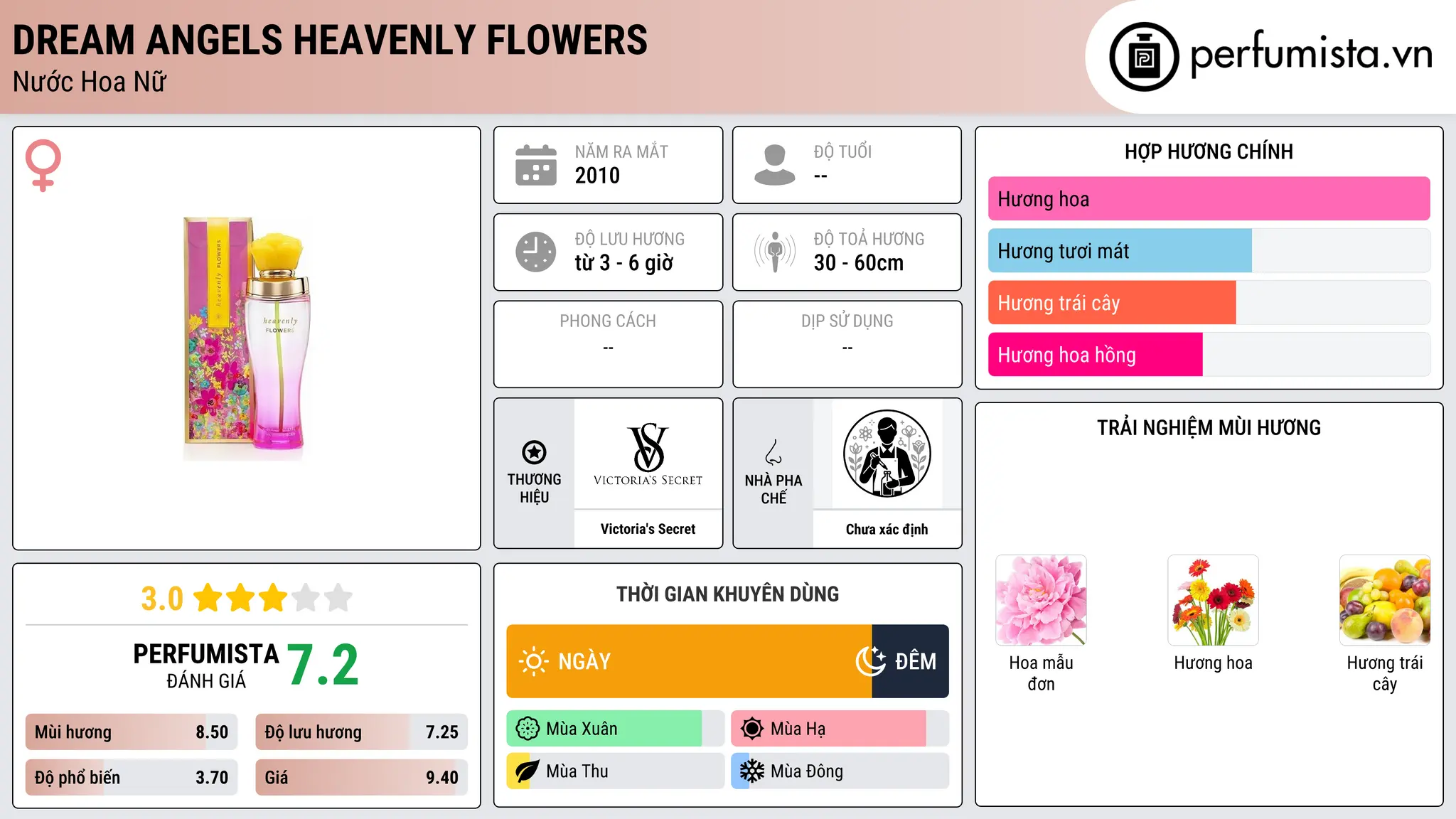Click the Mùi hương 8.50 score bar
1456x819 pixels.
[132, 732]
